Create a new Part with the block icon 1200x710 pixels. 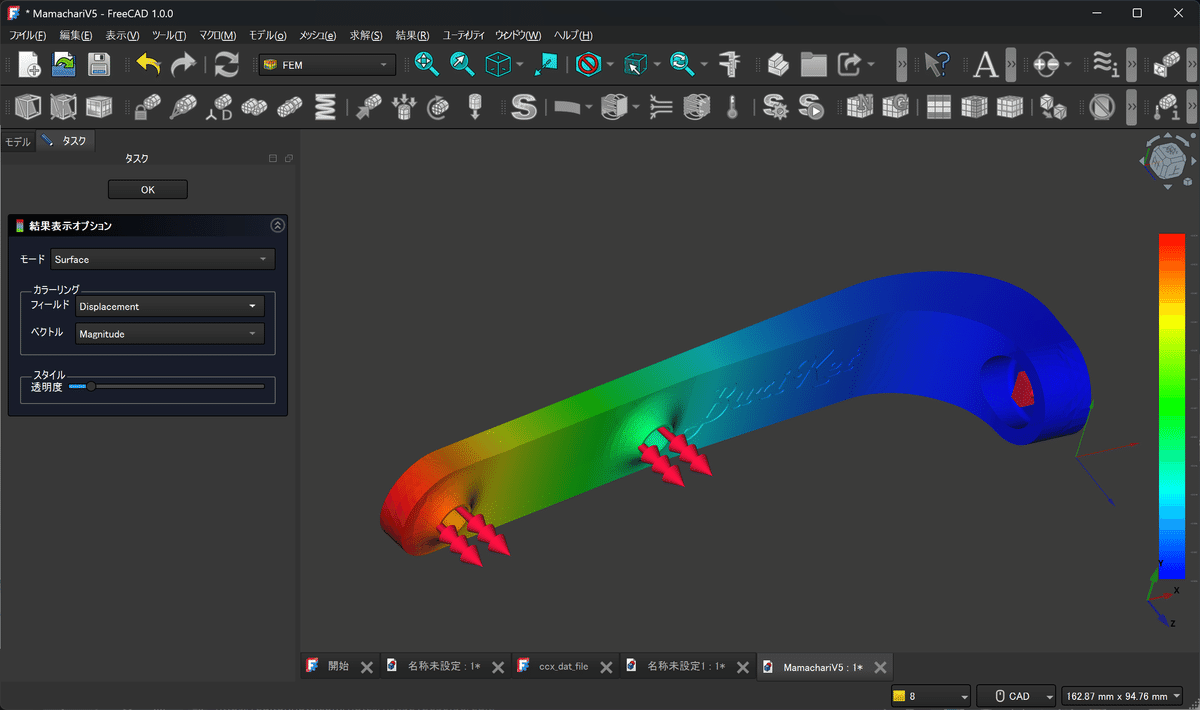[779, 65]
